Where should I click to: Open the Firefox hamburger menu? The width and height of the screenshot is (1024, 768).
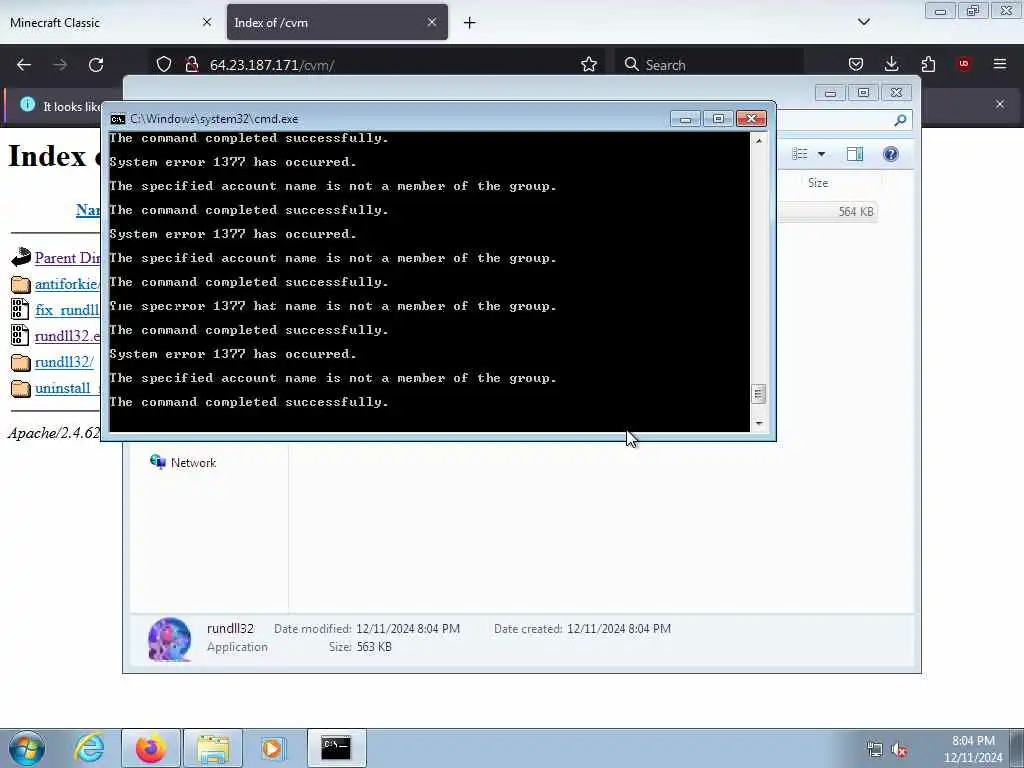1000,64
